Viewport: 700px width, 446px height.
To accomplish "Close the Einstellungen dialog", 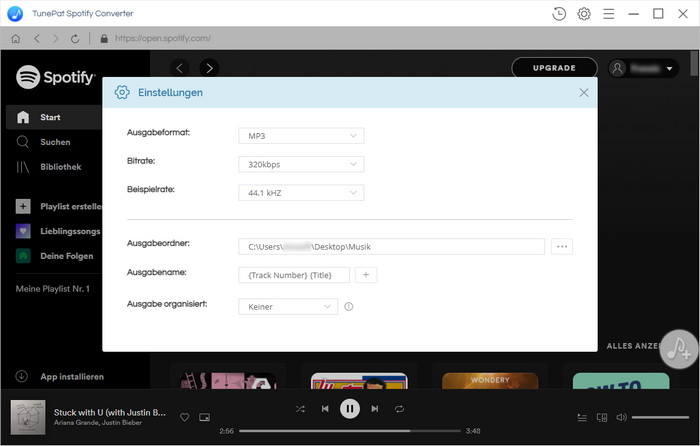I will (583, 92).
